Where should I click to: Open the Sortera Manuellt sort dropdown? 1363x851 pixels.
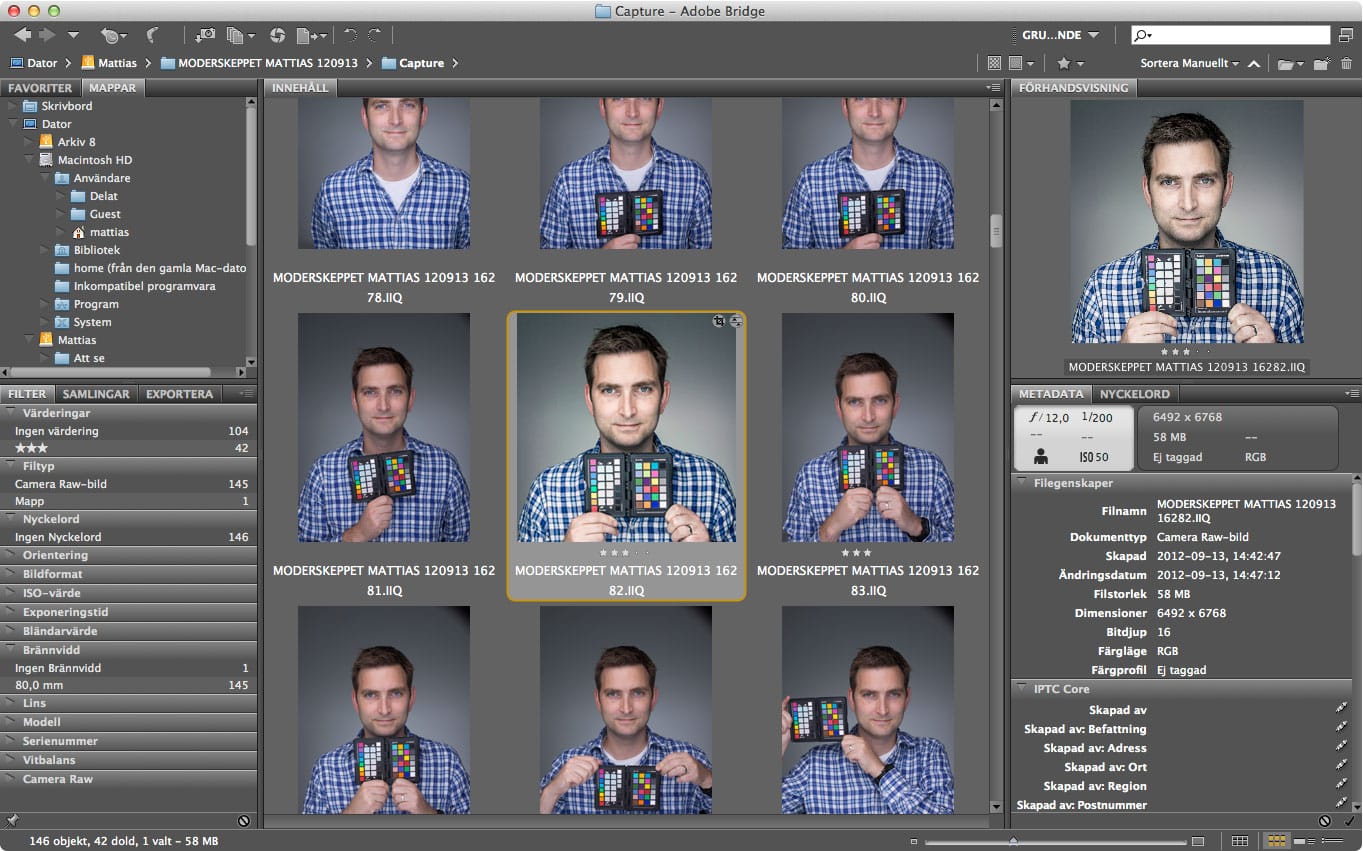click(1189, 63)
